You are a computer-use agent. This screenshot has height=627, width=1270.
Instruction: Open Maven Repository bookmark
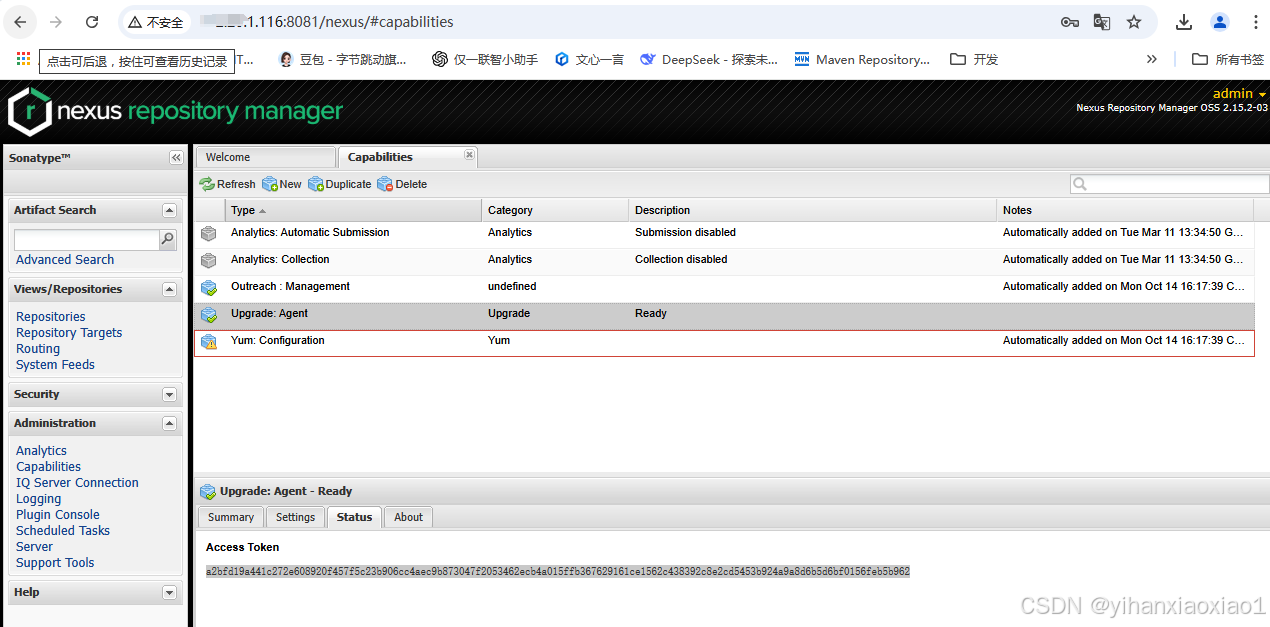pos(862,60)
